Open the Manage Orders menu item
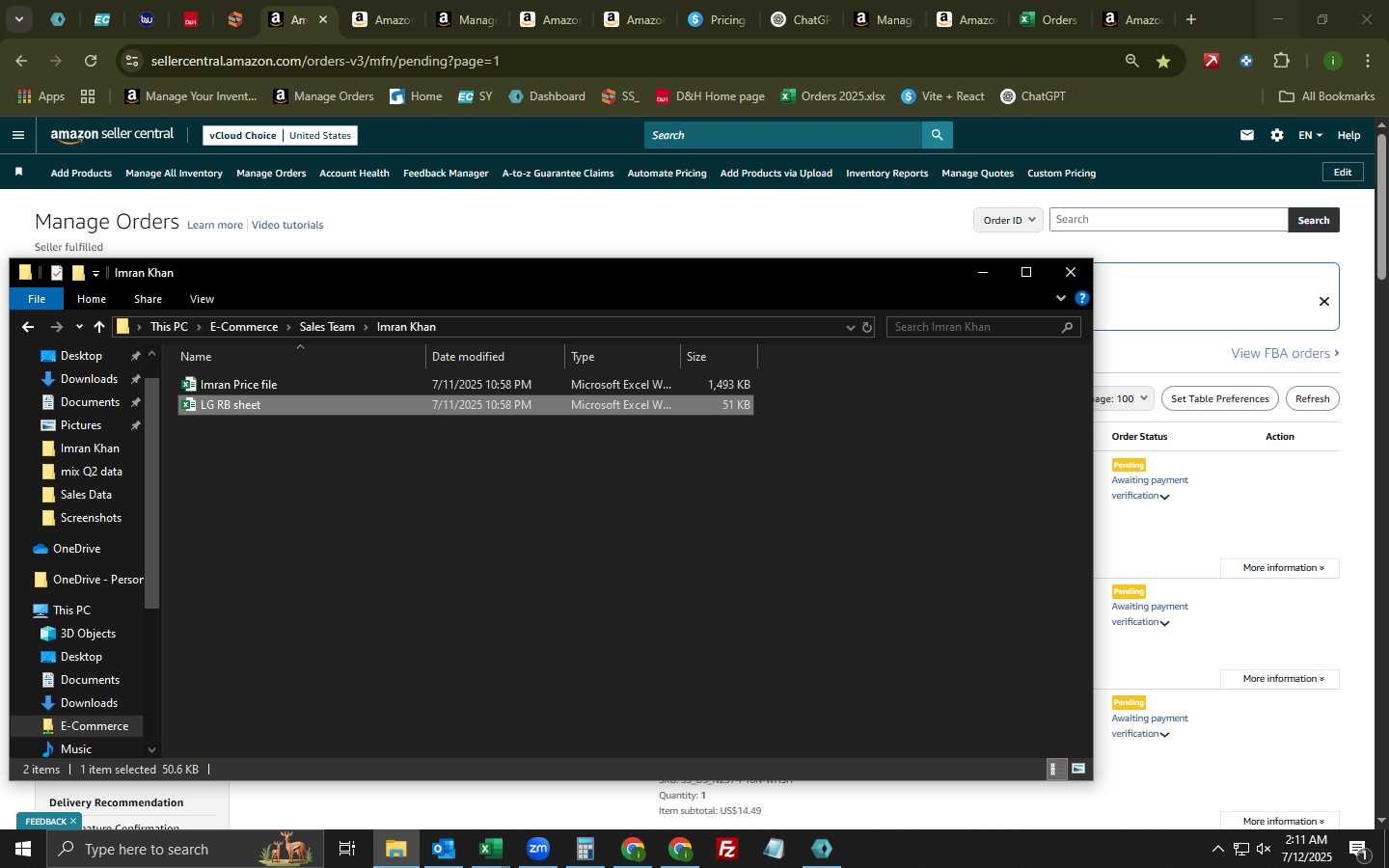Image resolution: width=1389 pixels, height=868 pixels. (x=271, y=174)
